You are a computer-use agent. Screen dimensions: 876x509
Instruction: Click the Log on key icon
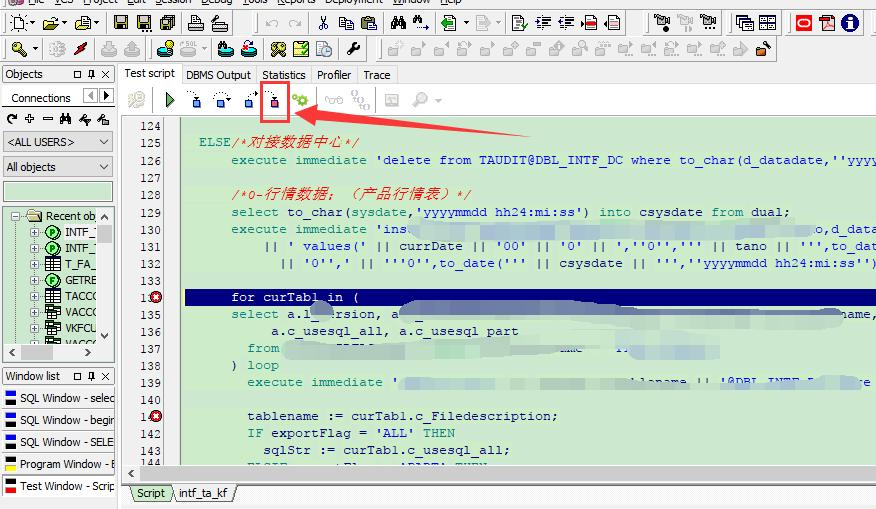pyautogui.click(x=18, y=50)
